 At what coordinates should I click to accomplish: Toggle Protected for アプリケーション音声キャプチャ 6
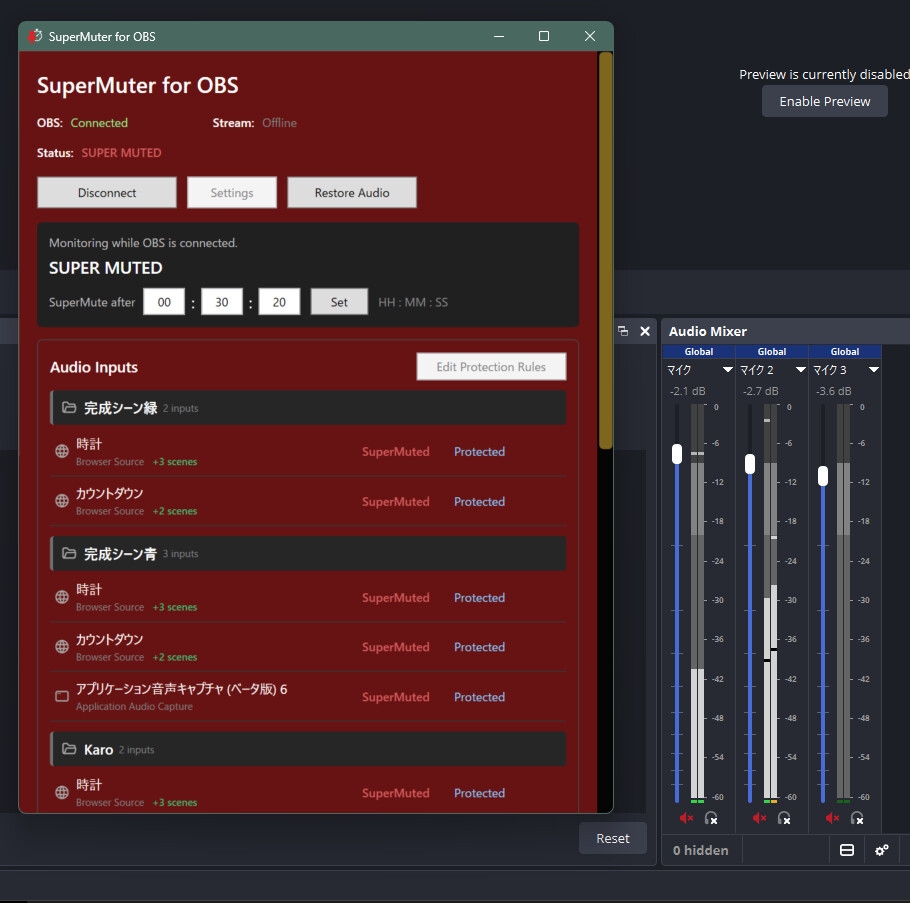click(x=479, y=697)
